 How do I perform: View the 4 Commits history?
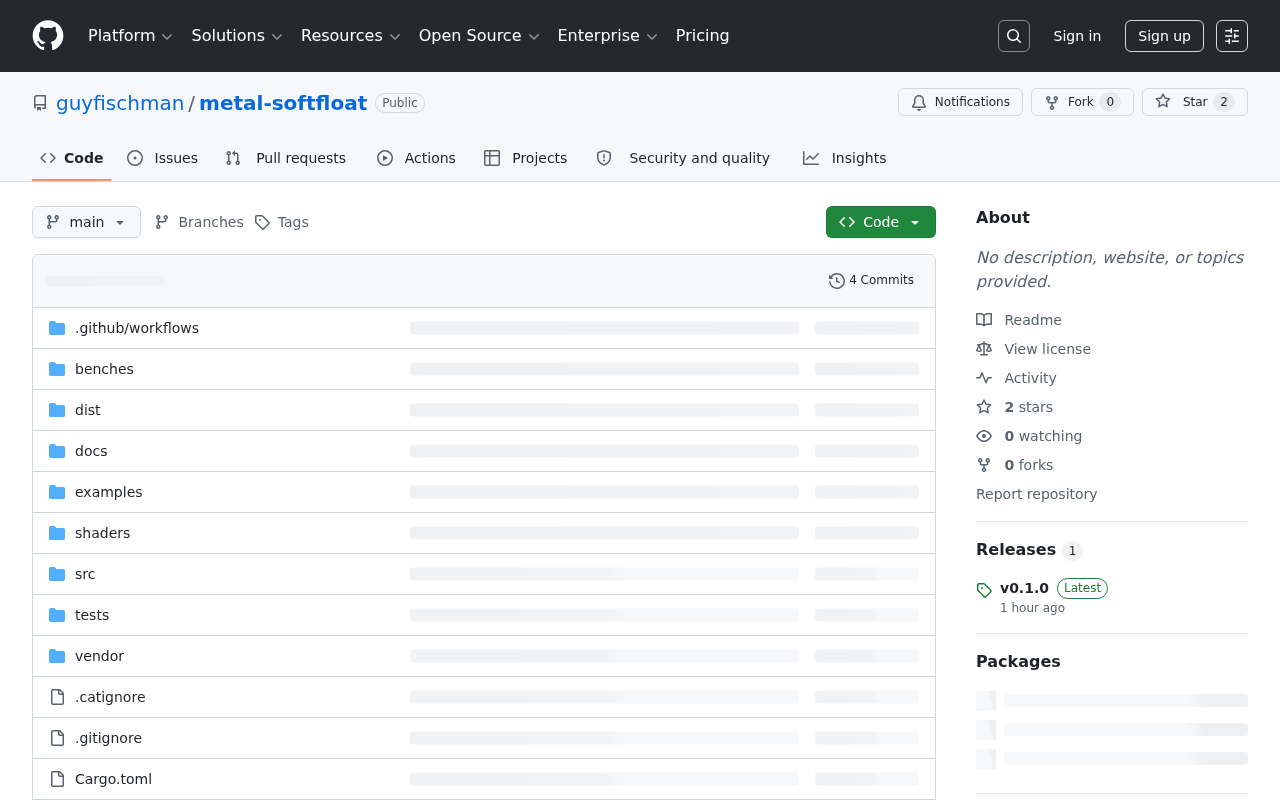pyautogui.click(x=872, y=281)
